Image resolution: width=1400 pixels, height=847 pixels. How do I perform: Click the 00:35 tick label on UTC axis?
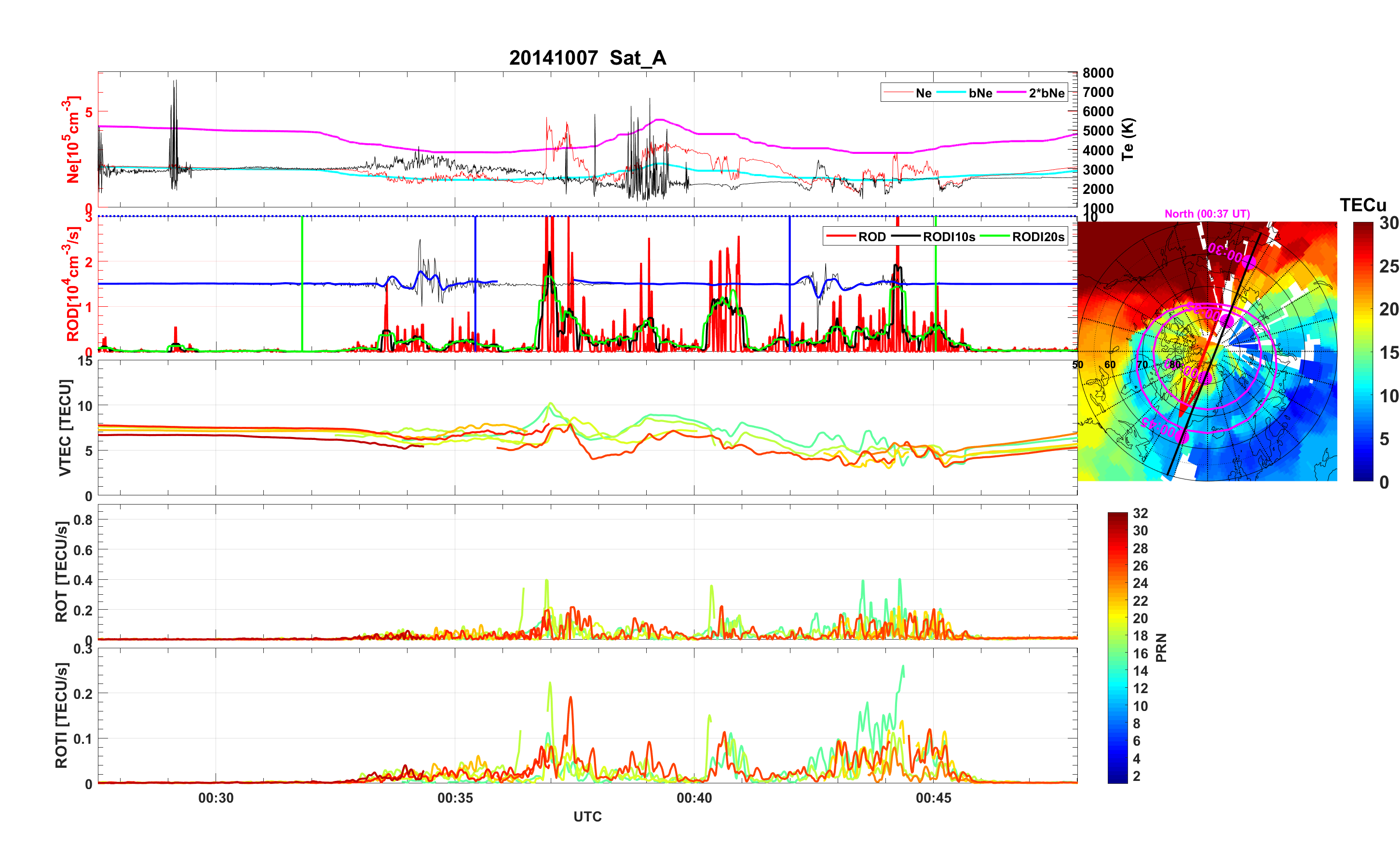click(x=455, y=798)
